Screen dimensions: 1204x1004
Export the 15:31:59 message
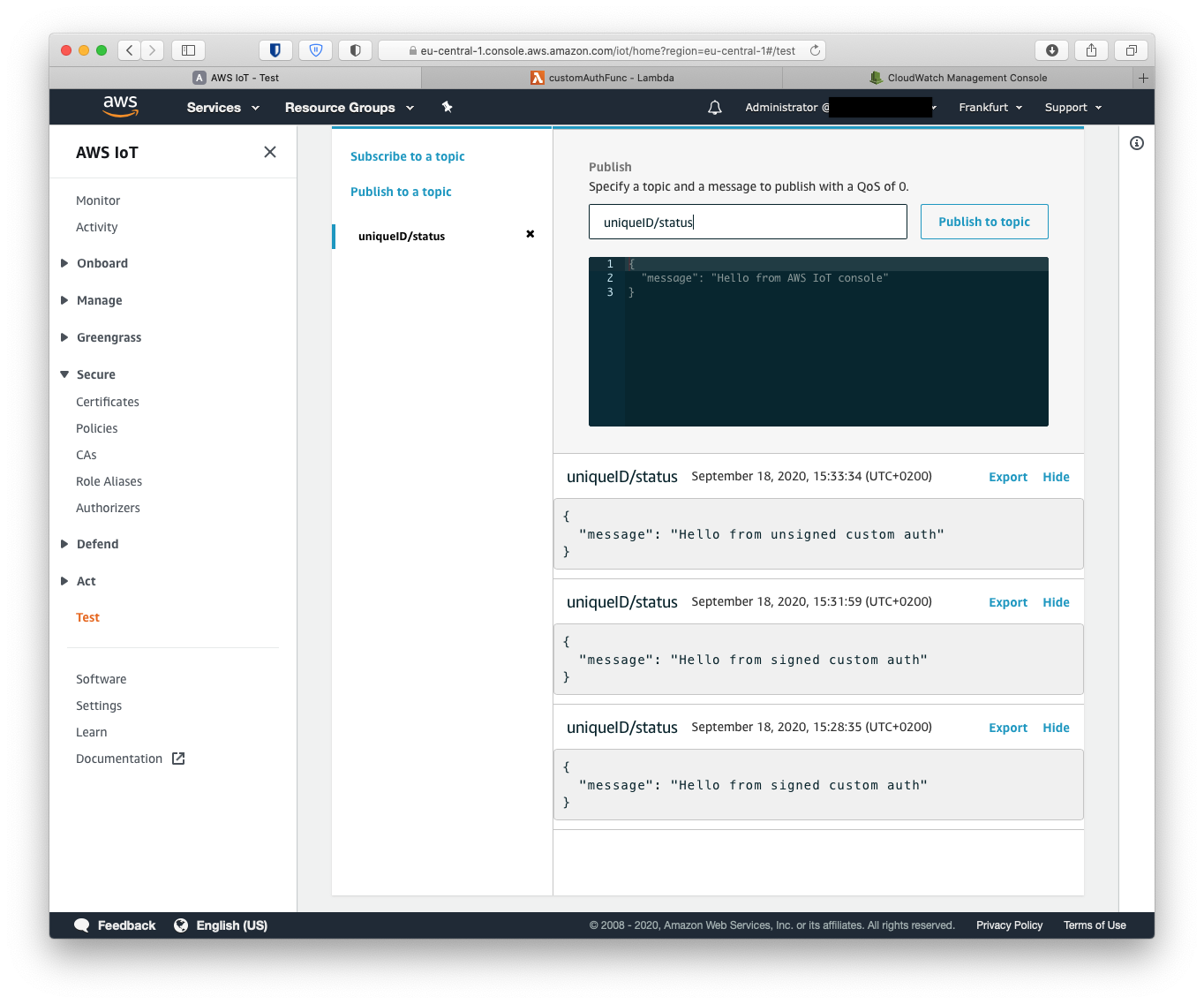pyautogui.click(x=1008, y=602)
